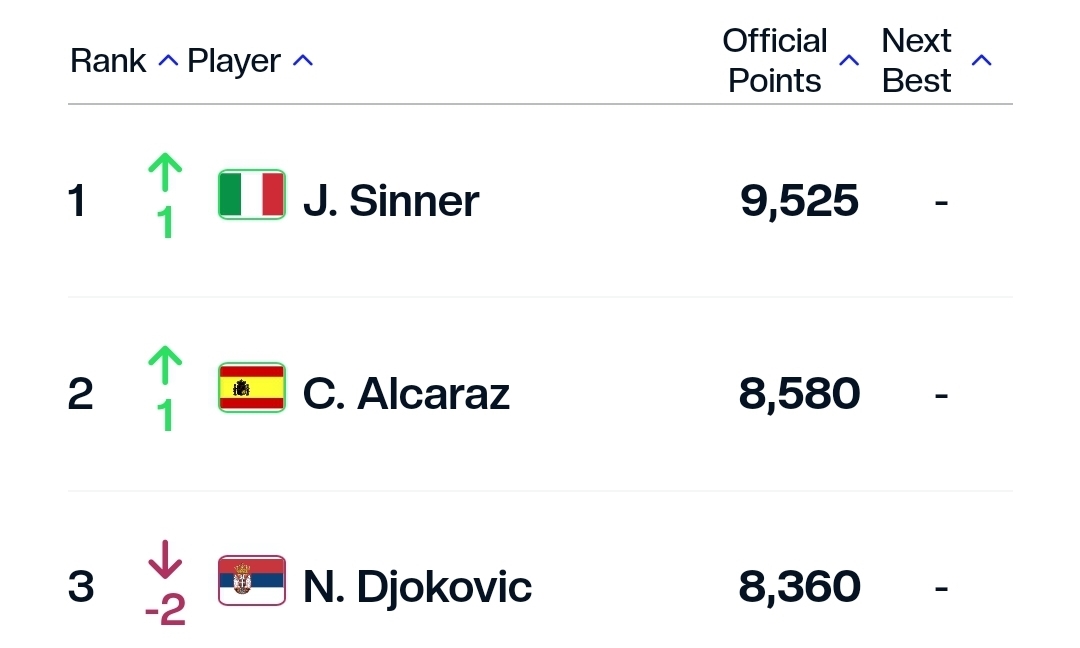Sort by Next Best using its chevron
Image resolution: width=1080 pixels, height=648 pixels.
tap(982, 61)
